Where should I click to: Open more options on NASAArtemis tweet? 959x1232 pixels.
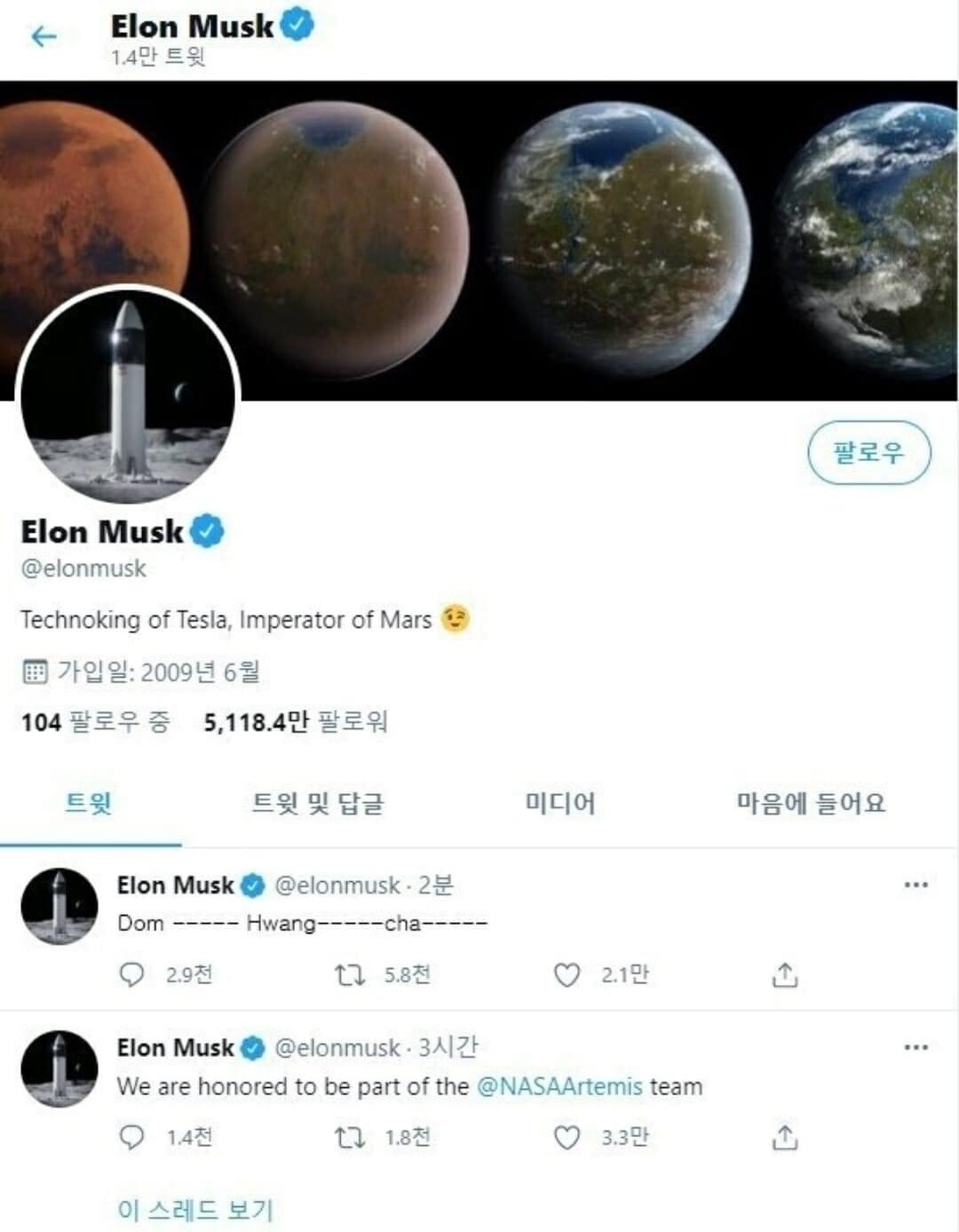click(x=915, y=1047)
